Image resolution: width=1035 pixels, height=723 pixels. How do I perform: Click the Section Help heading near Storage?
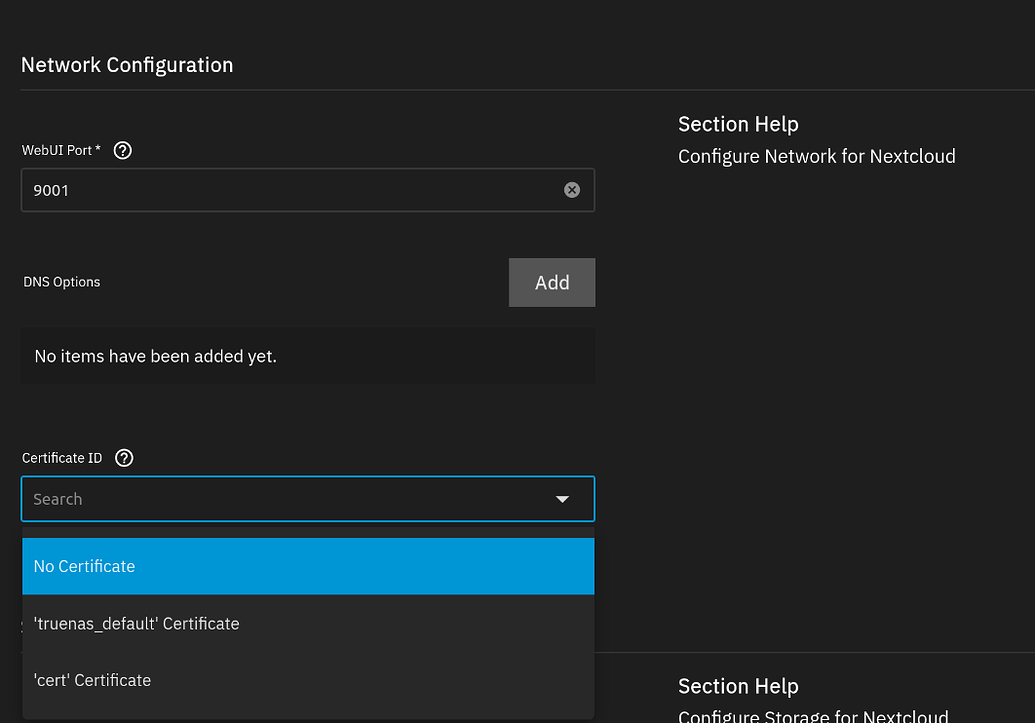pyautogui.click(x=738, y=686)
